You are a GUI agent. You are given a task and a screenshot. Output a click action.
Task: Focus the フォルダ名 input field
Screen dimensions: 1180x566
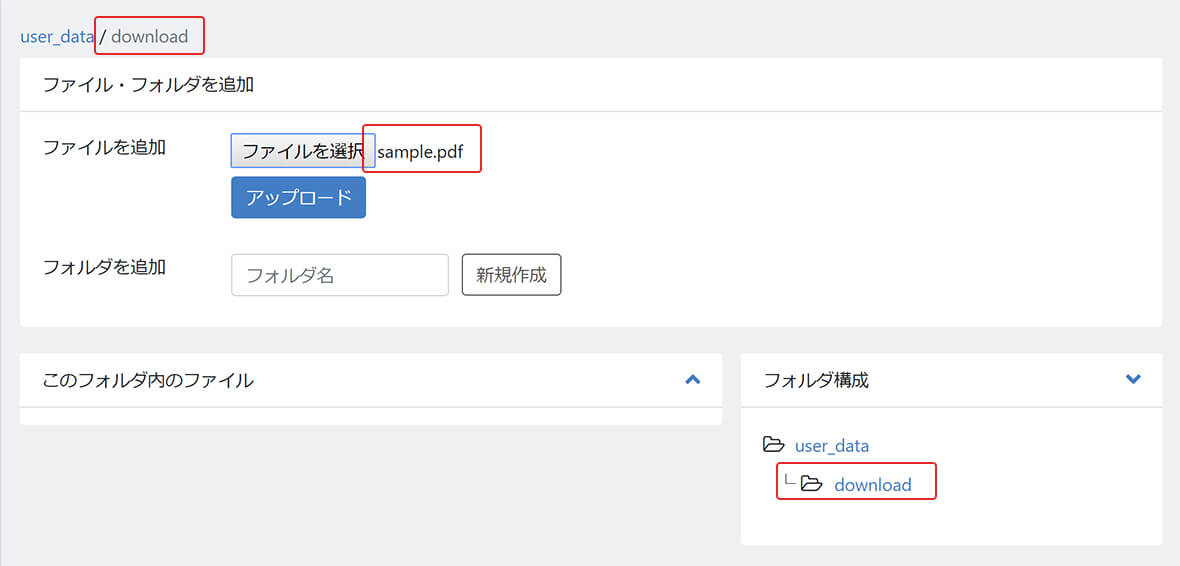(339, 275)
